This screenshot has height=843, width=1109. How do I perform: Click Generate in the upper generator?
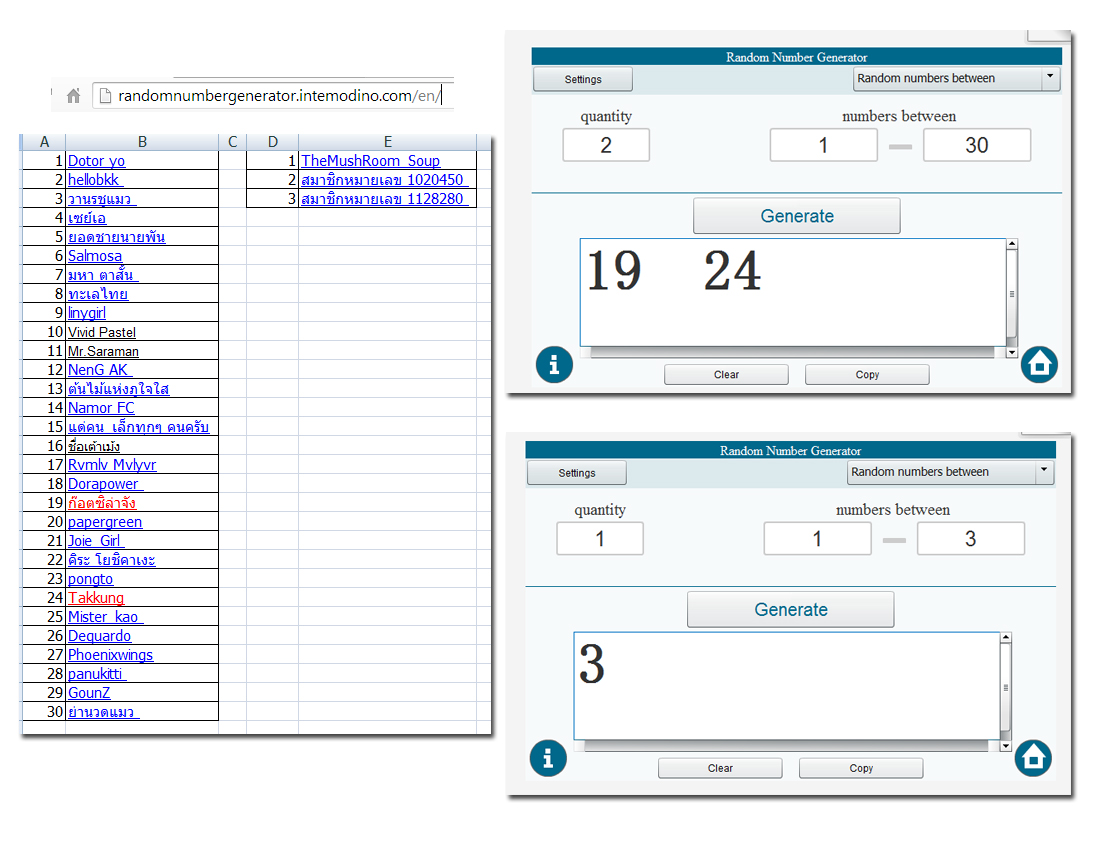coord(796,216)
